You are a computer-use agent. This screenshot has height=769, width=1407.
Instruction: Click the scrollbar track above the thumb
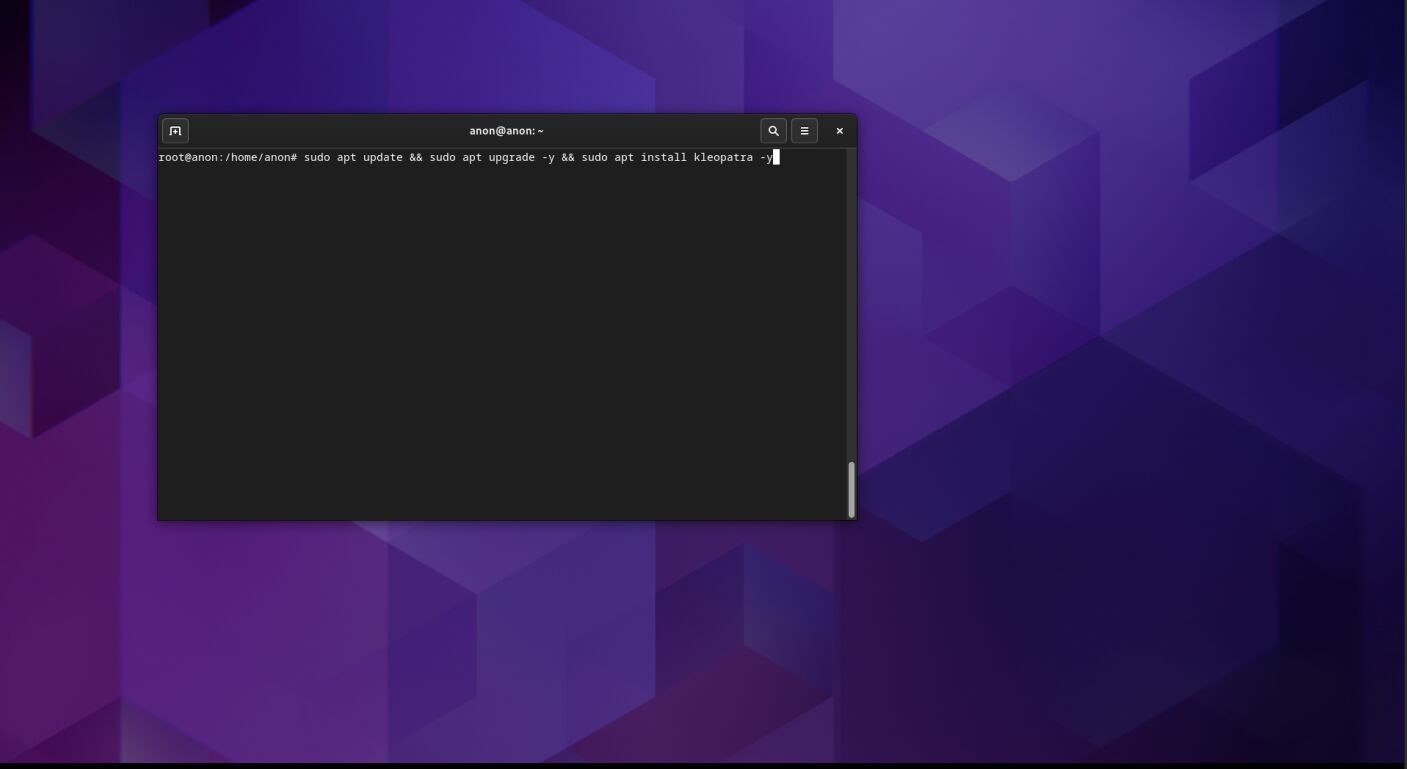click(851, 300)
